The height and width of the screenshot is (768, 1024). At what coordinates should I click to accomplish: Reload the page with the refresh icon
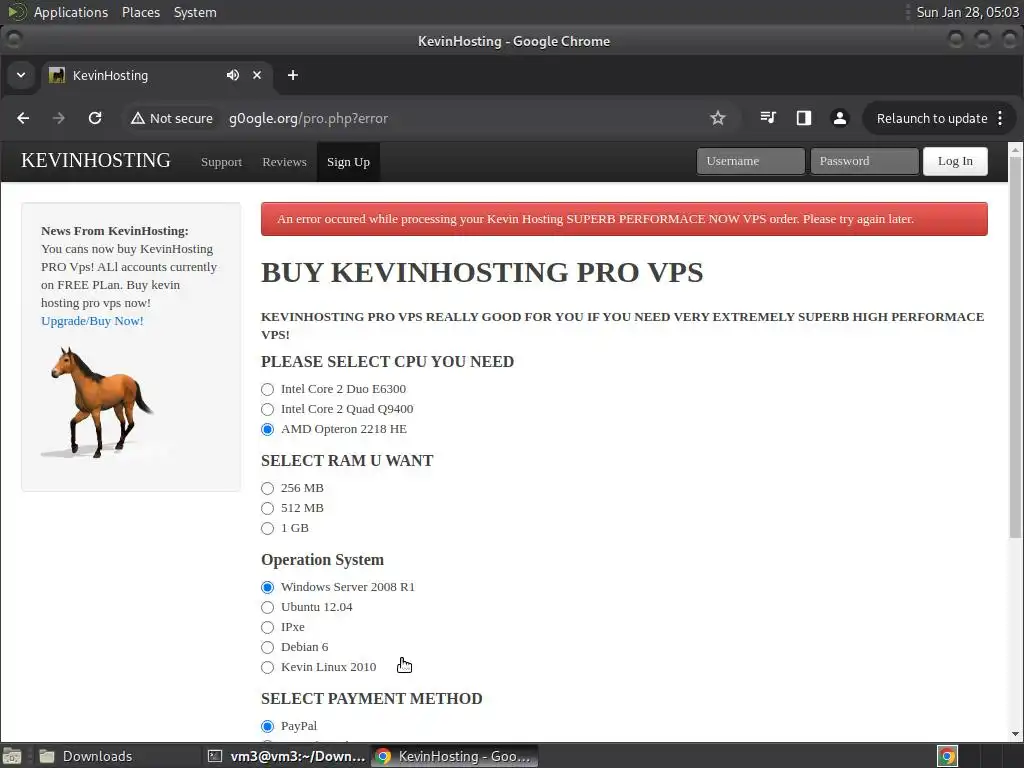(x=95, y=118)
